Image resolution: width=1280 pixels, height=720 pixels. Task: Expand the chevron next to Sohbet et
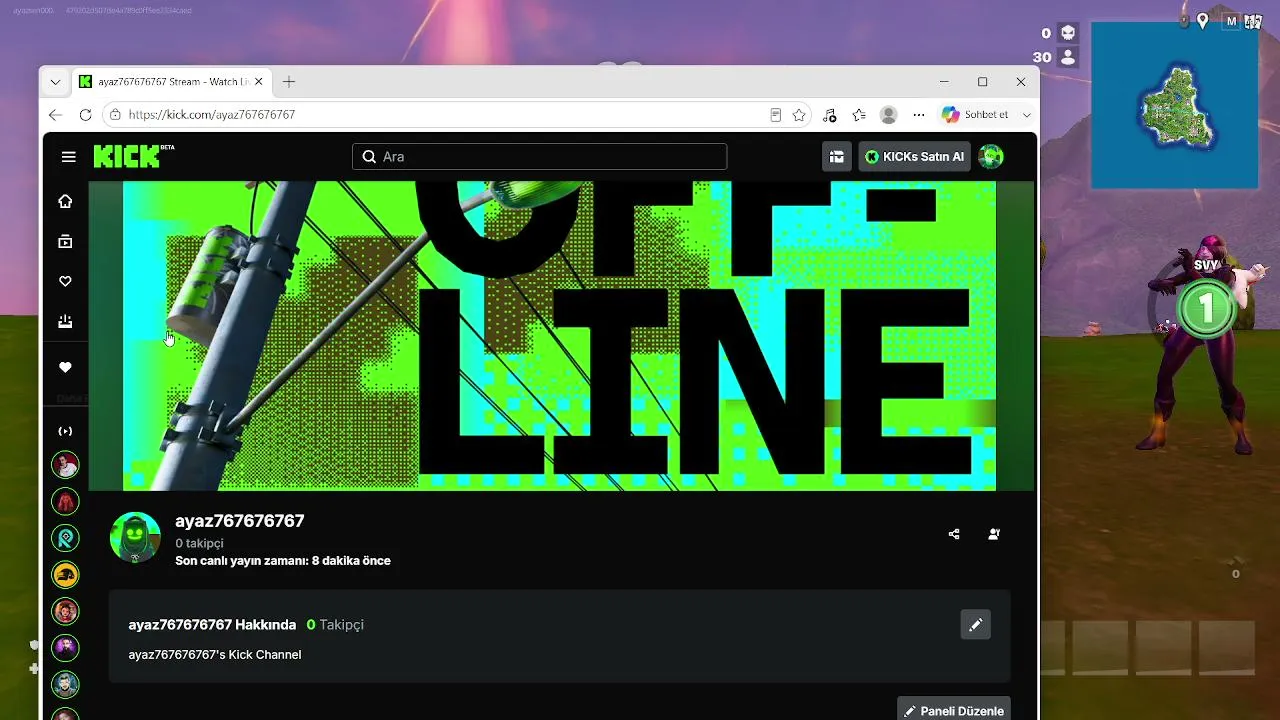tap(1026, 115)
